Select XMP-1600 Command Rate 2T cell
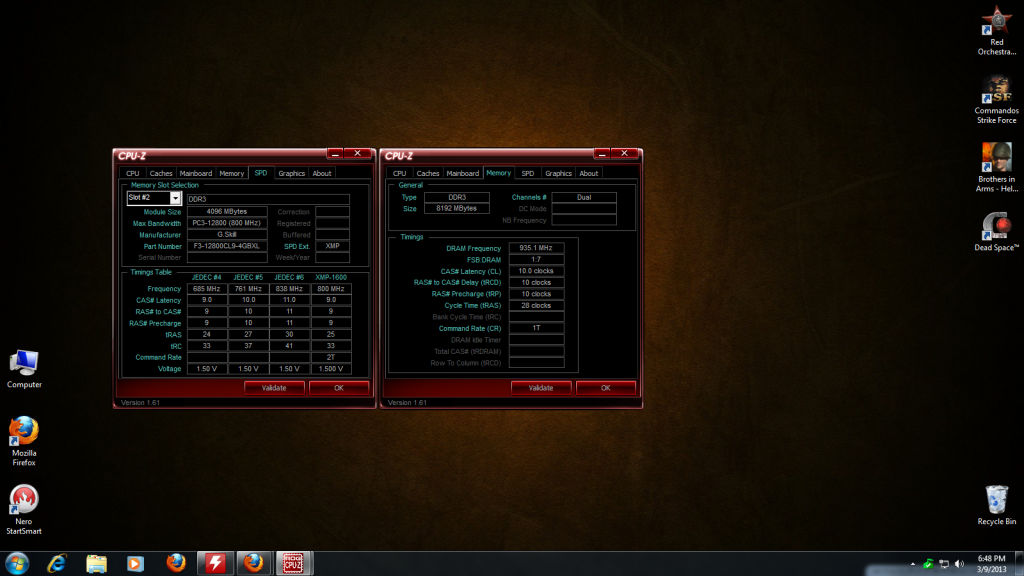The height and width of the screenshot is (576, 1024). (331, 357)
